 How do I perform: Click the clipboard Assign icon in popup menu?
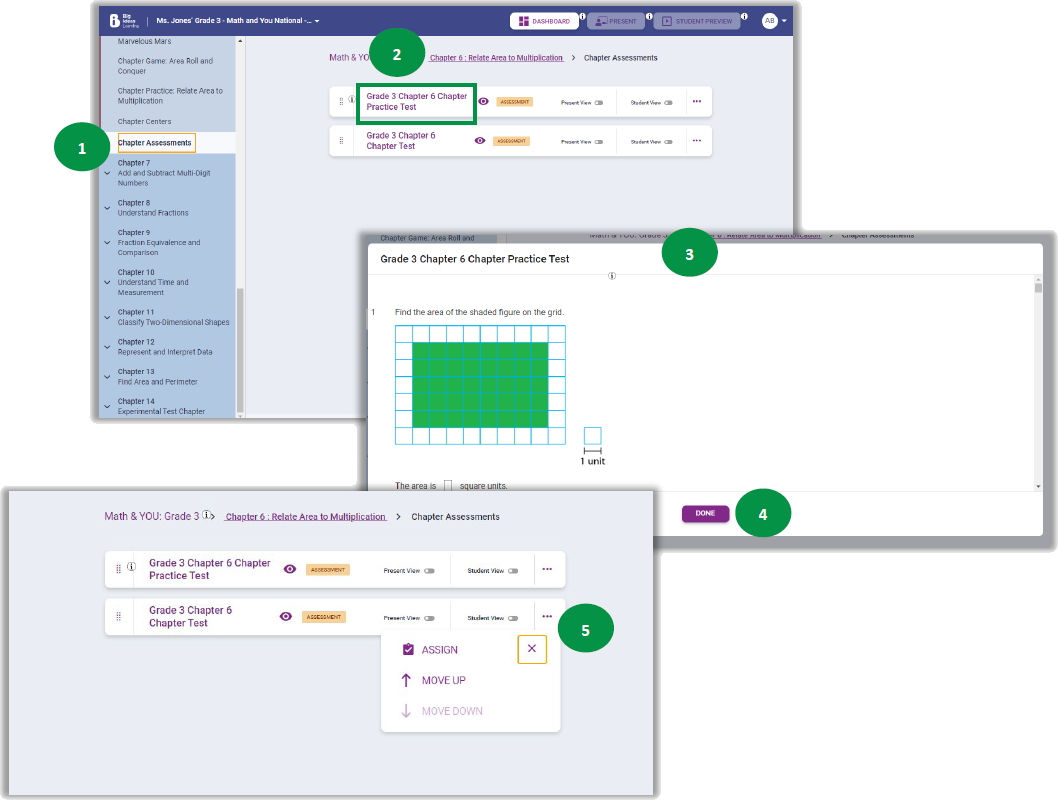coord(408,650)
